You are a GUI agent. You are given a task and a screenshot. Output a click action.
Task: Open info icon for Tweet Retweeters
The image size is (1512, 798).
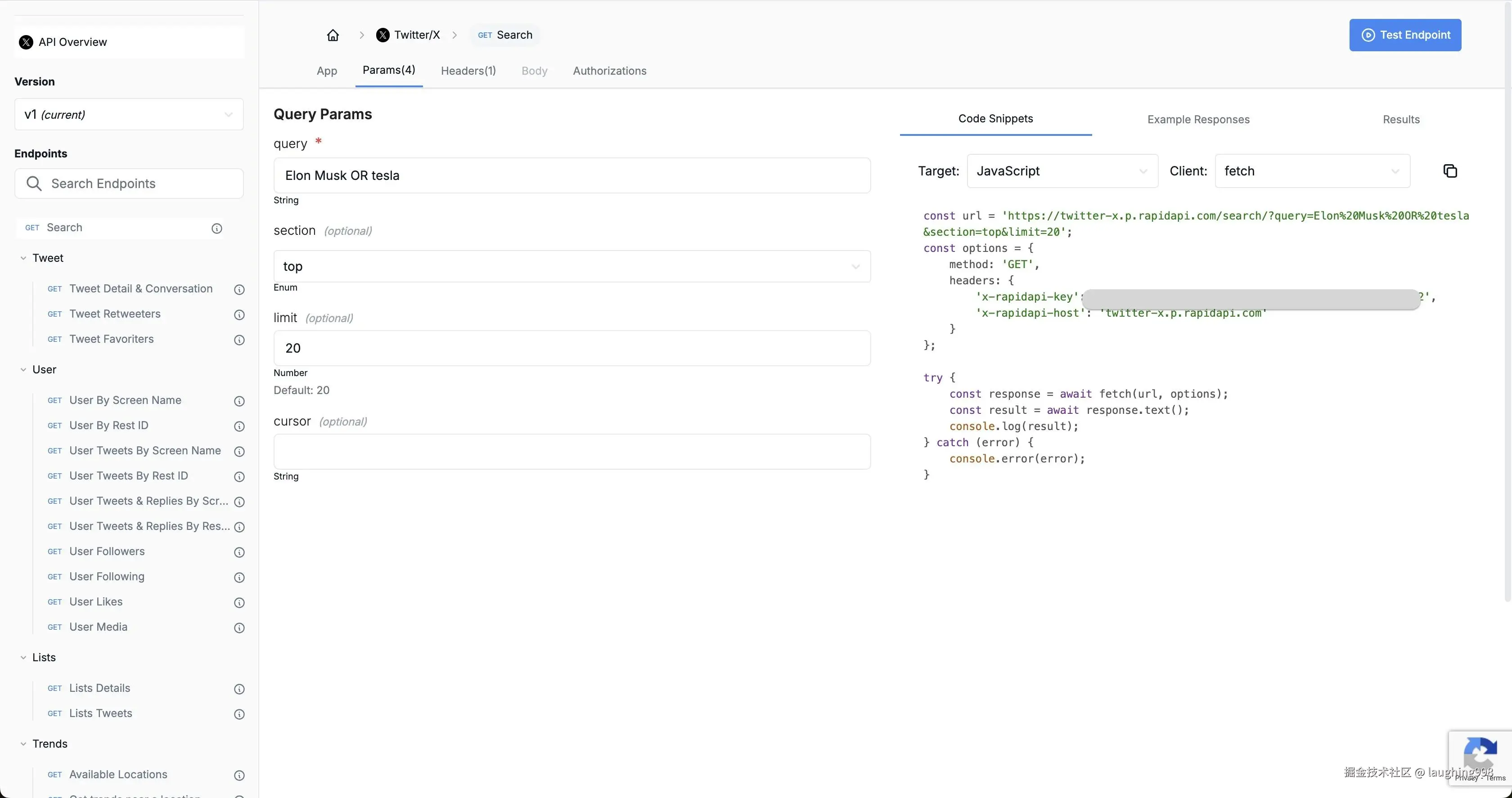click(239, 314)
